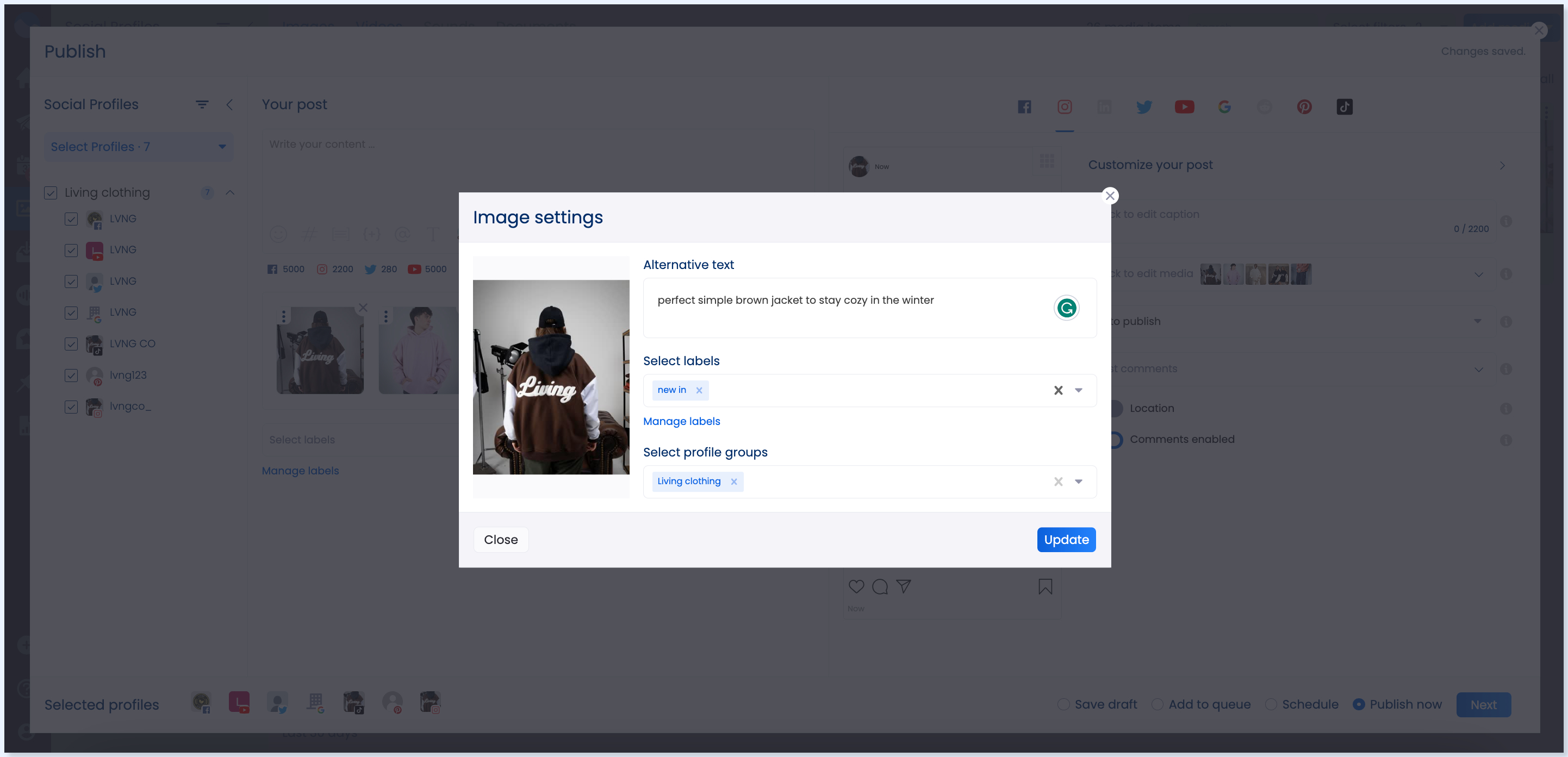The width and height of the screenshot is (1568, 757).
Task: Open the Facebook preview tab
Action: pyautogui.click(x=1024, y=107)
